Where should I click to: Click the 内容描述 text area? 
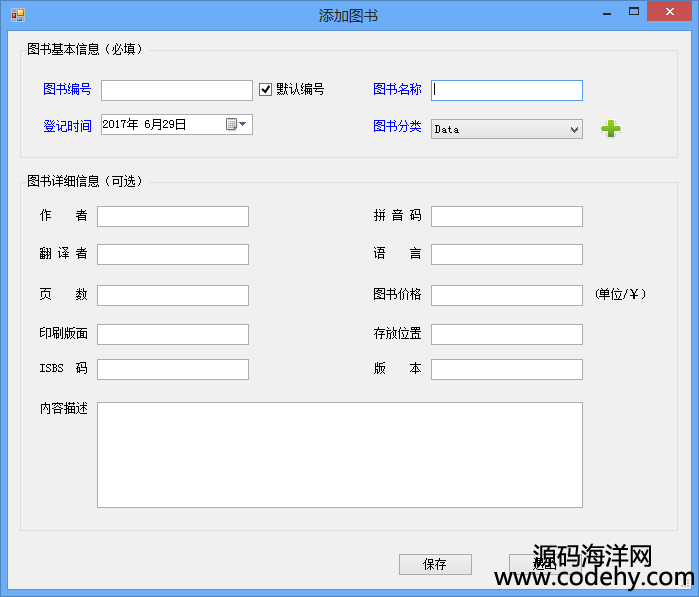[x=339, y=454]
